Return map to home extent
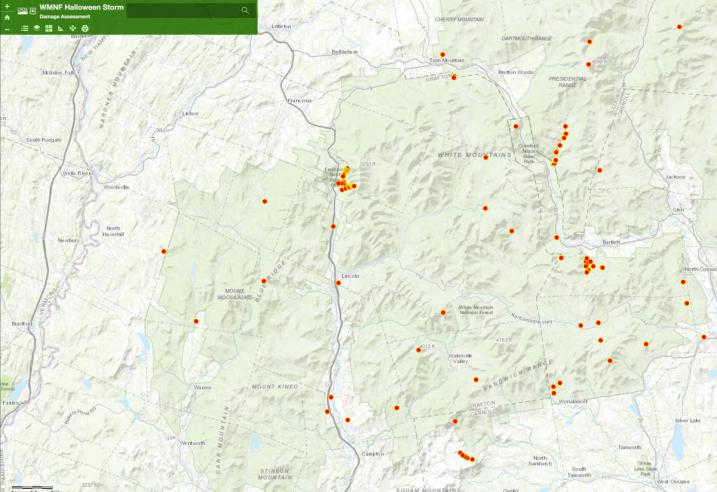 click(7, 17)
